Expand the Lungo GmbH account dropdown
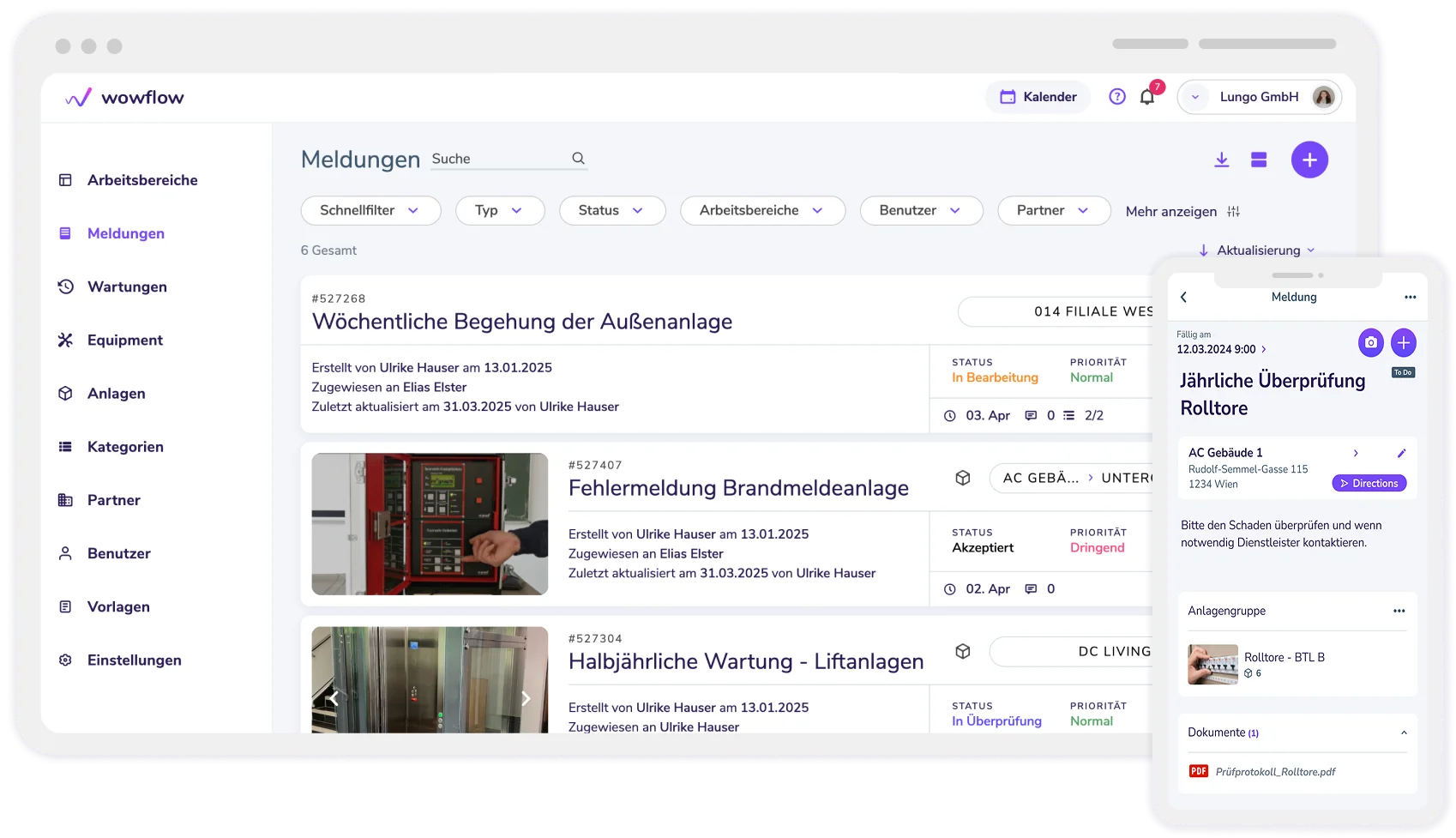 pyautogui.click(x=1195, y=97)
